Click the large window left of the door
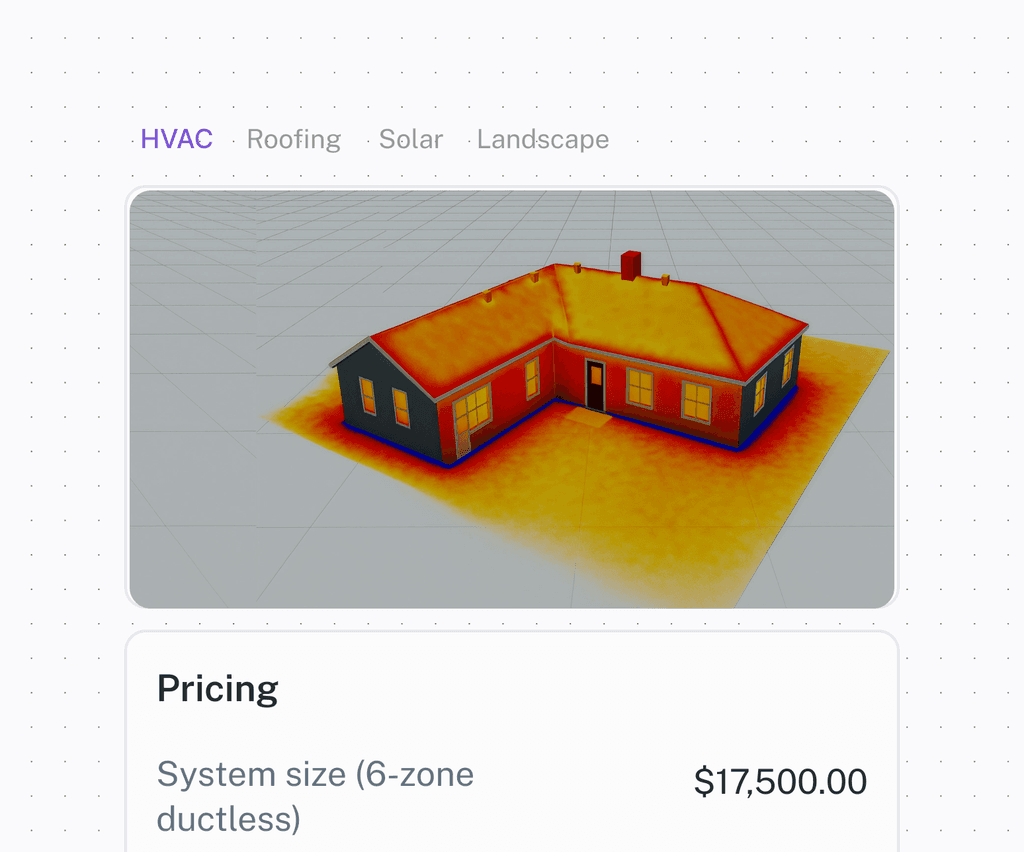This screenshot has width=1024, height=852. [x=472, y=408]
